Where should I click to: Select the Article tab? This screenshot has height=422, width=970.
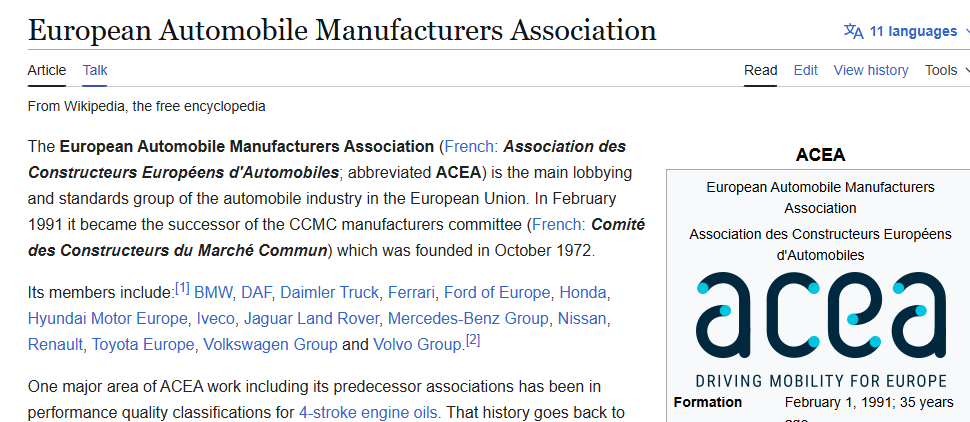point(46,71)
